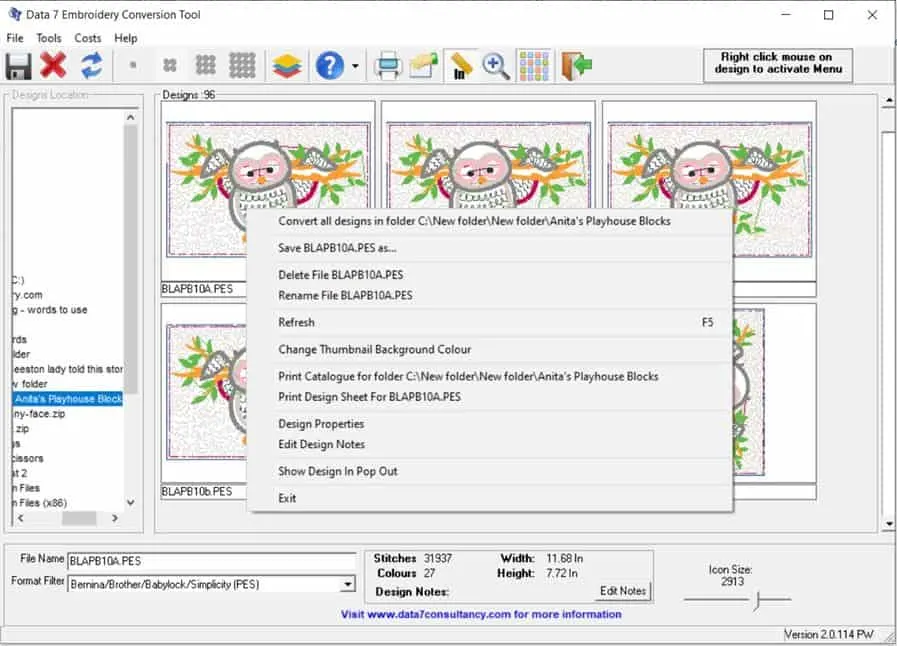This screenshot has width=897, height=646.
Task: Select the 'C:)' drive entry
Action: (18, 280)
